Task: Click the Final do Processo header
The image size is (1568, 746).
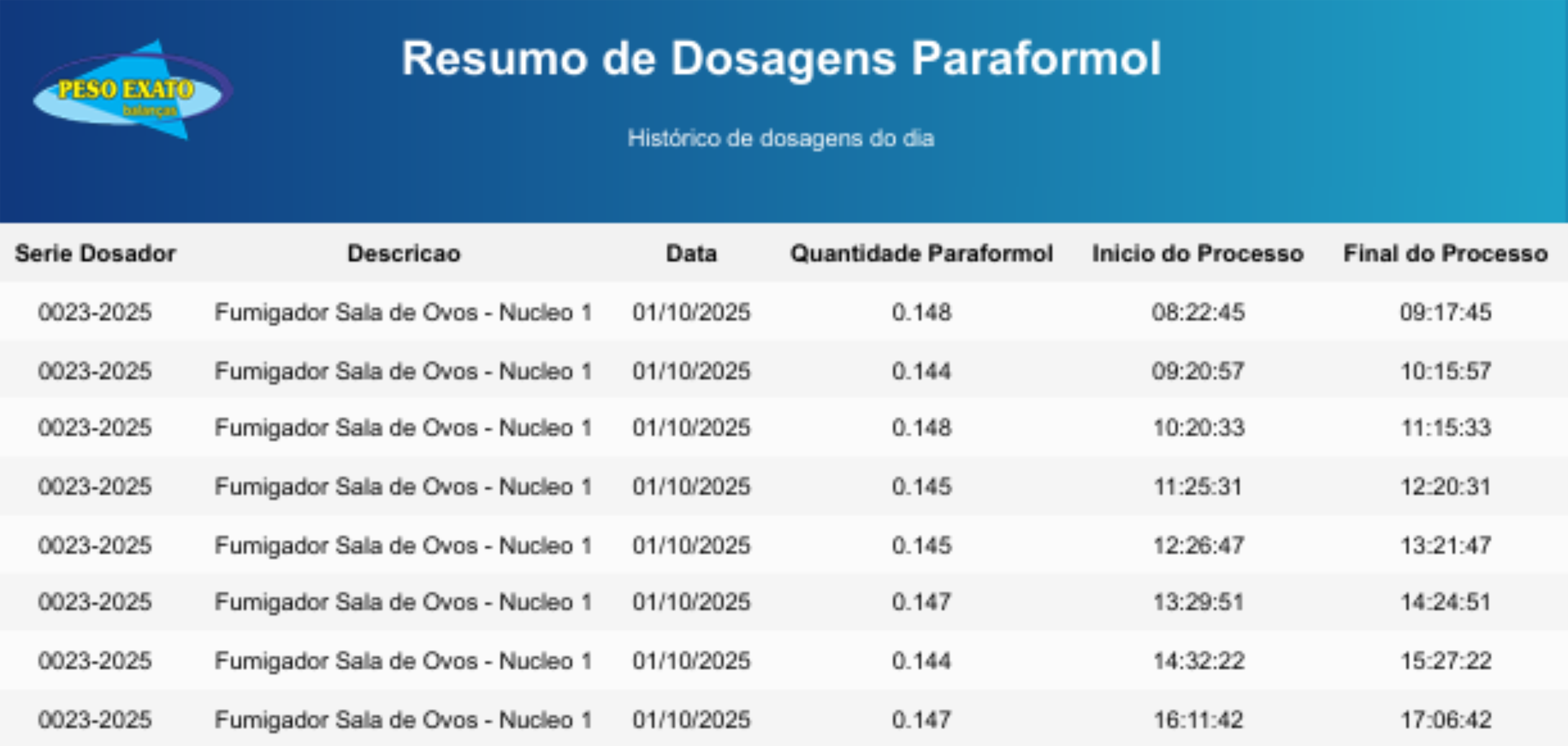Action: point(1445,253)
